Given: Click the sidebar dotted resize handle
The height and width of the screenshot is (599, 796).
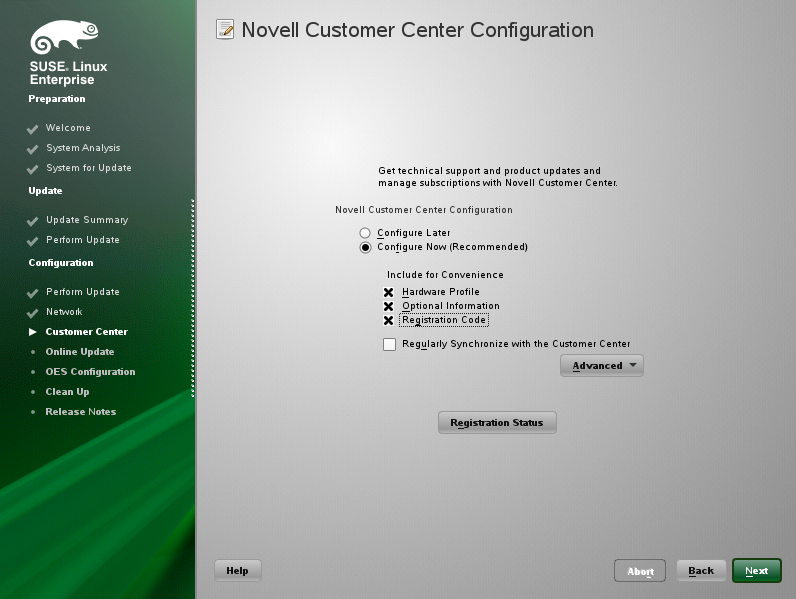Looking at the screenshot, I should [x=192, y=298].
